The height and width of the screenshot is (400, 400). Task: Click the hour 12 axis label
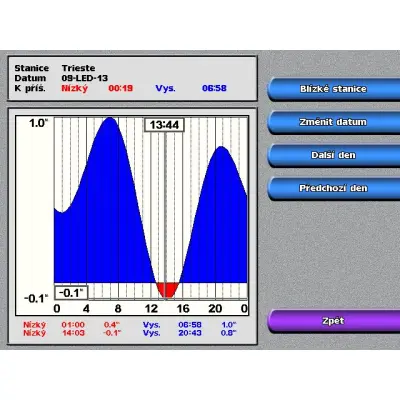click(x=151, y=309)
